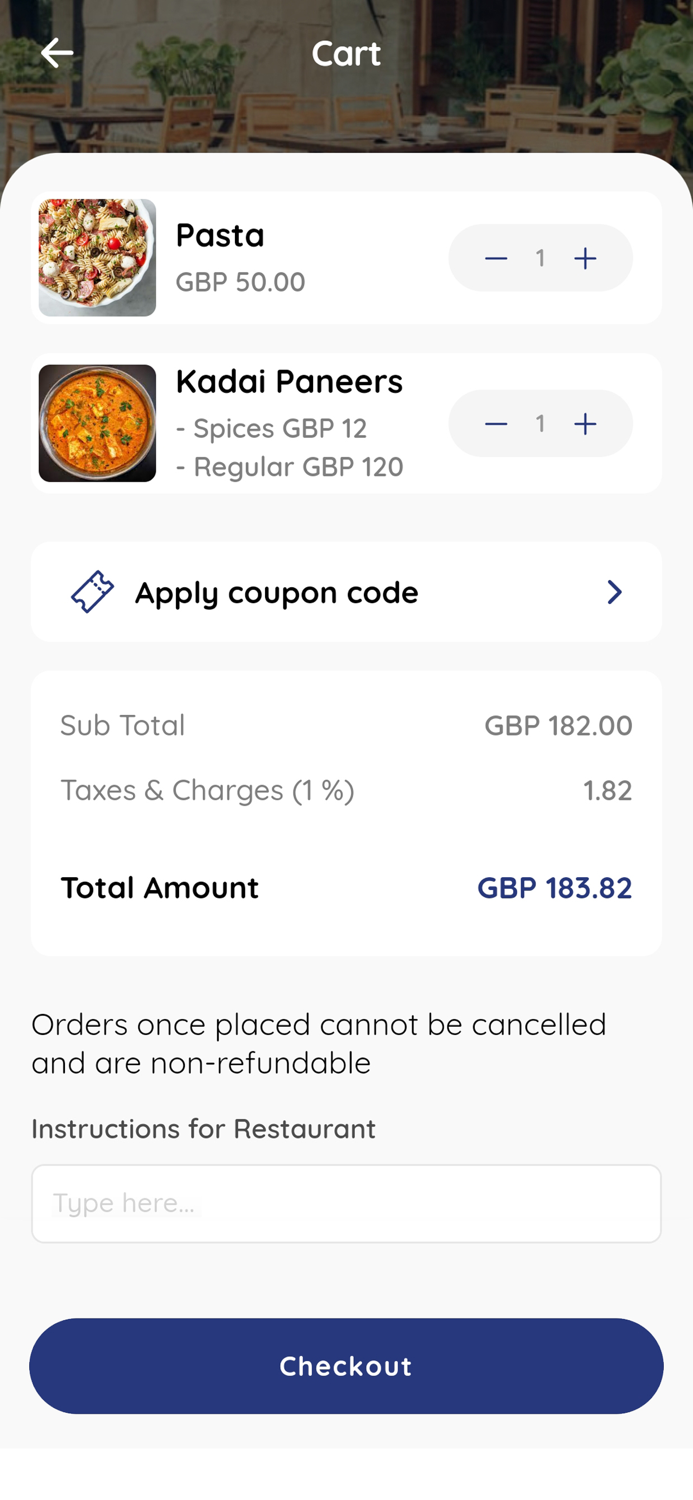Click the Cart title in header

[x=346, y=52]
